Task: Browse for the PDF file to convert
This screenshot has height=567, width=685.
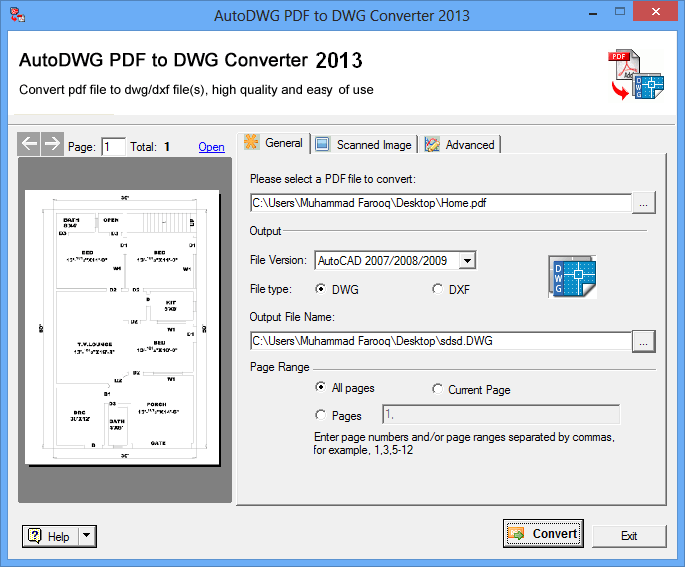Action: click(643, 203)
